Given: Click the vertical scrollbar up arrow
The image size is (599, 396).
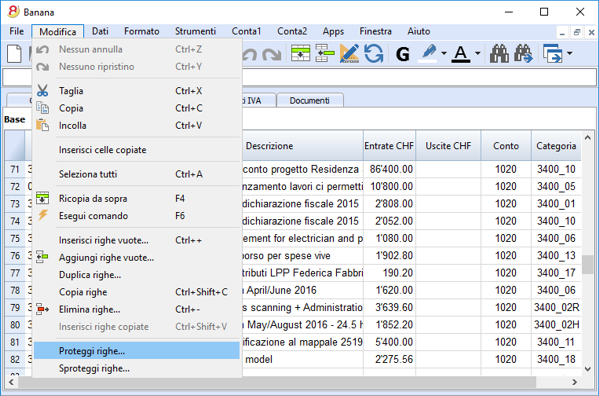Looking at the screenshot, I should point(588,137).
